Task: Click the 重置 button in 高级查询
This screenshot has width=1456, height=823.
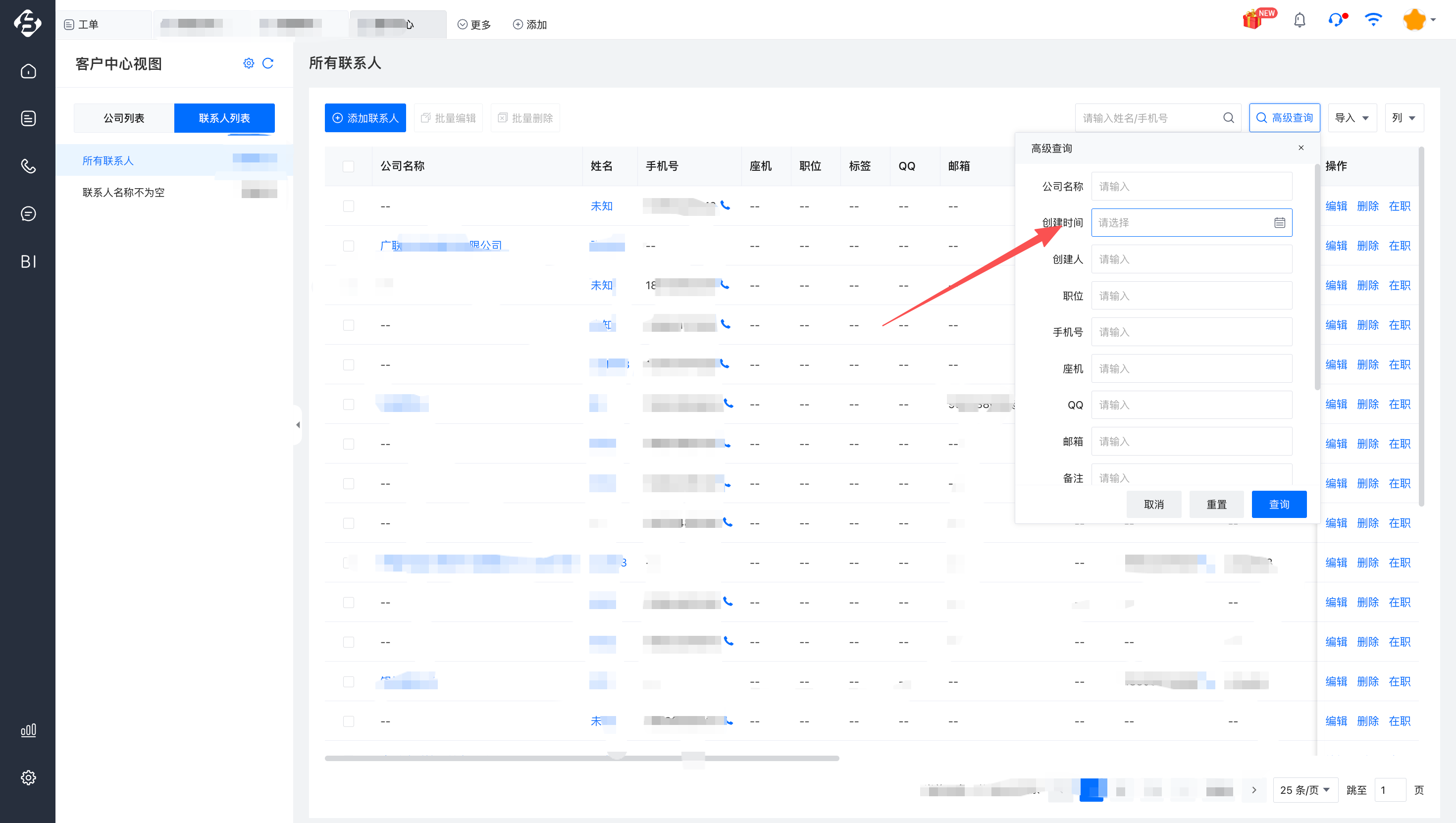Action: pyautogui.click(x=1216, y=504)
